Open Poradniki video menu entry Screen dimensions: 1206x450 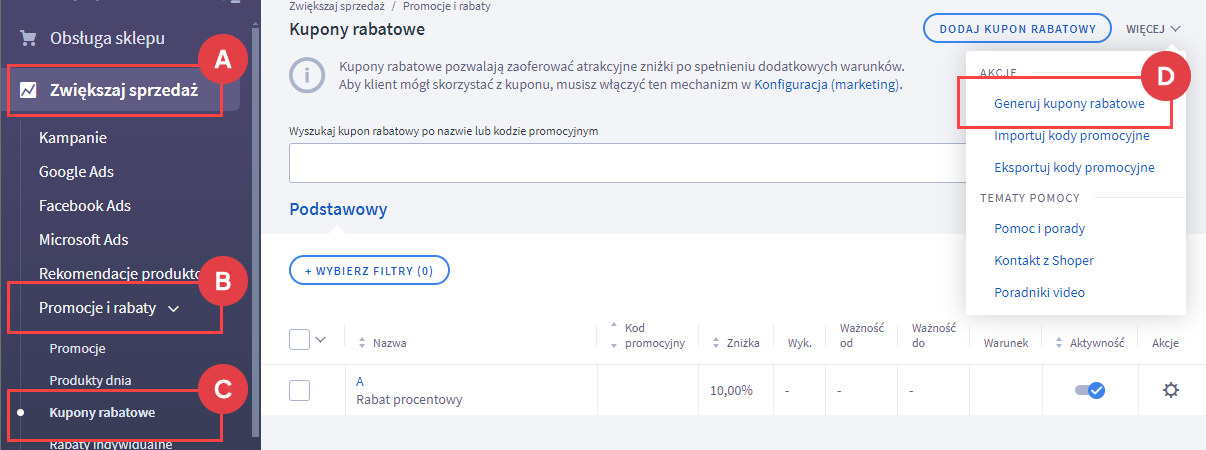pyautogui.click(x=1039, y=293)
